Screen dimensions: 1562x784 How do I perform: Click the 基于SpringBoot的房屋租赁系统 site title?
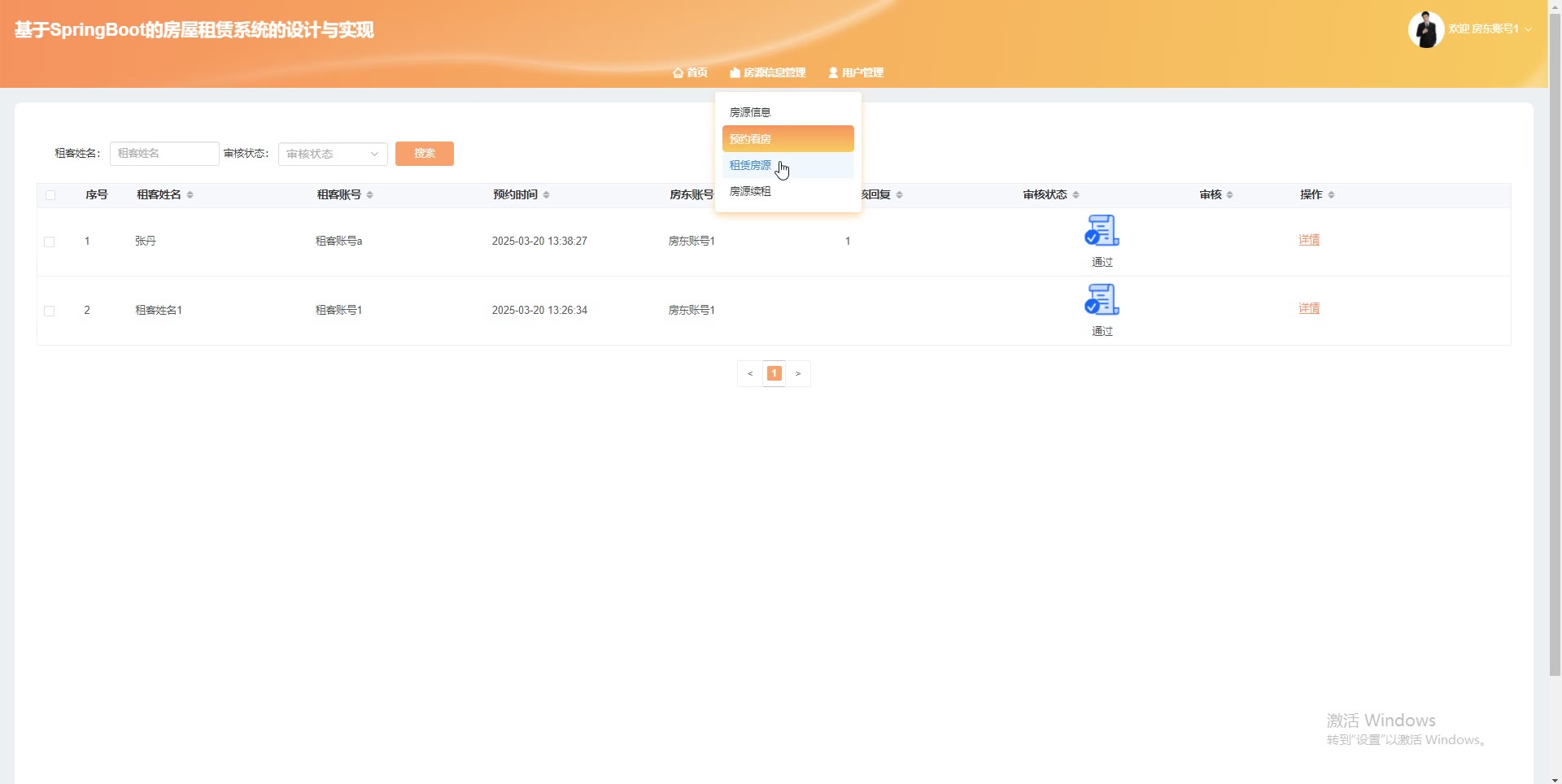pos(194,30)
